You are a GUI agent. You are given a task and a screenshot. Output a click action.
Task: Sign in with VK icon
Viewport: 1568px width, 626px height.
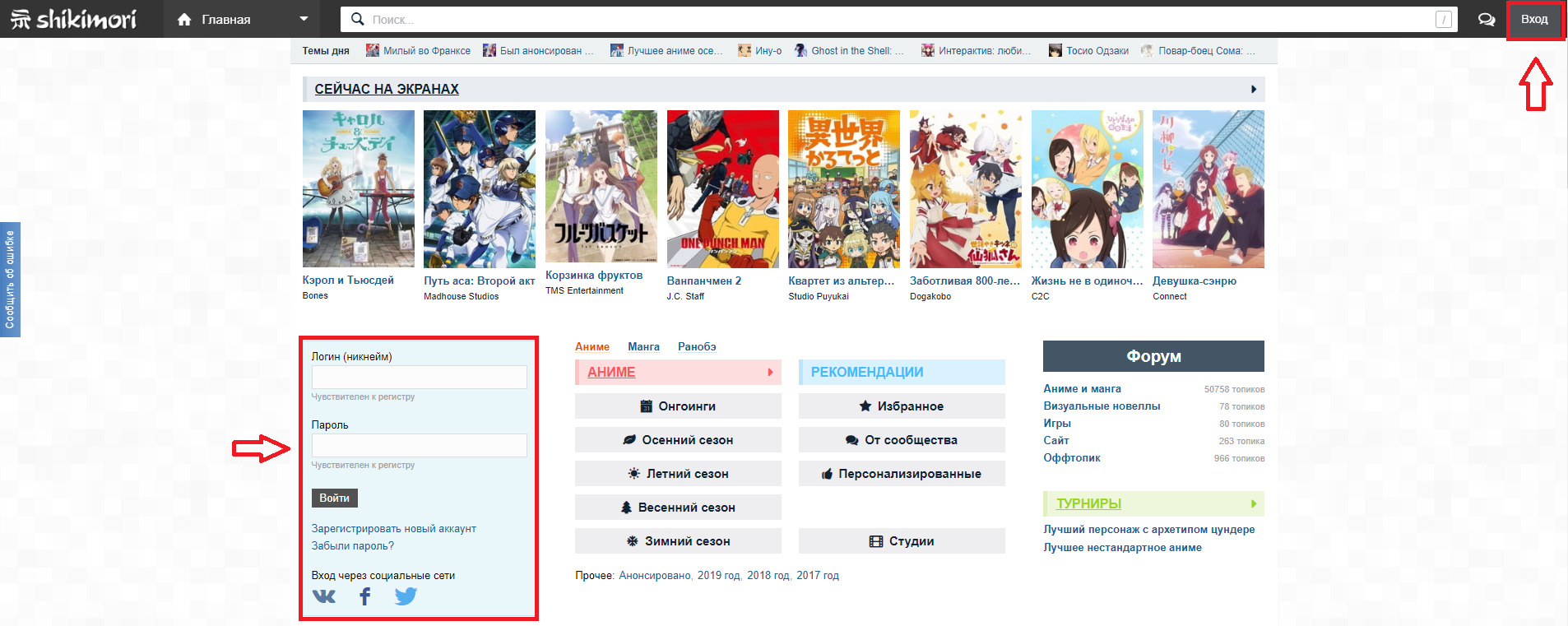[x=324, y=596]
